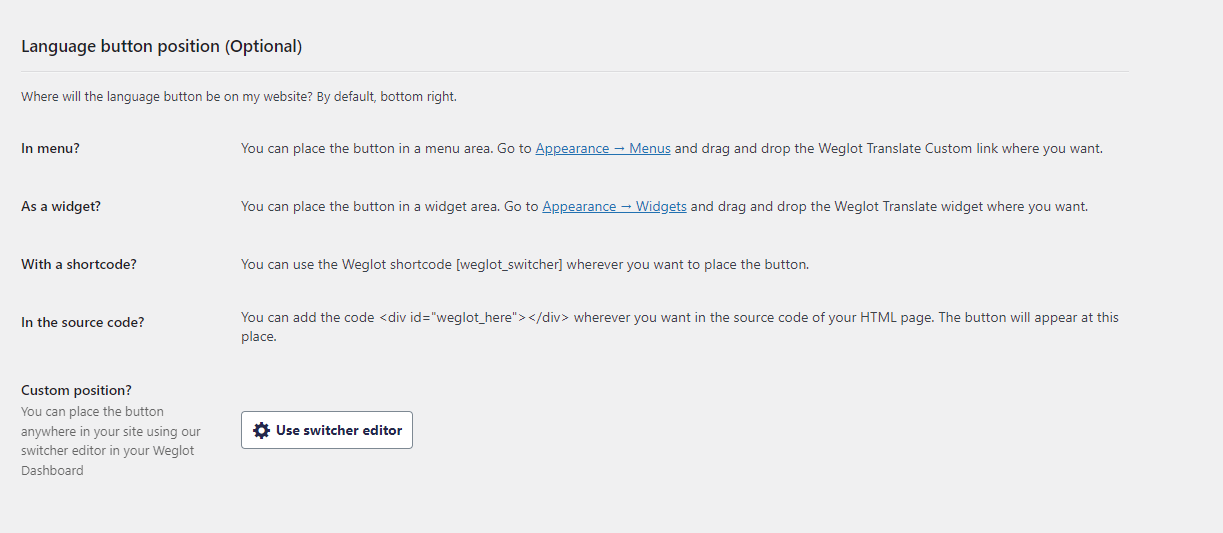
Task: Open the Appearance → Widgets link
Action: coord(614,206)
